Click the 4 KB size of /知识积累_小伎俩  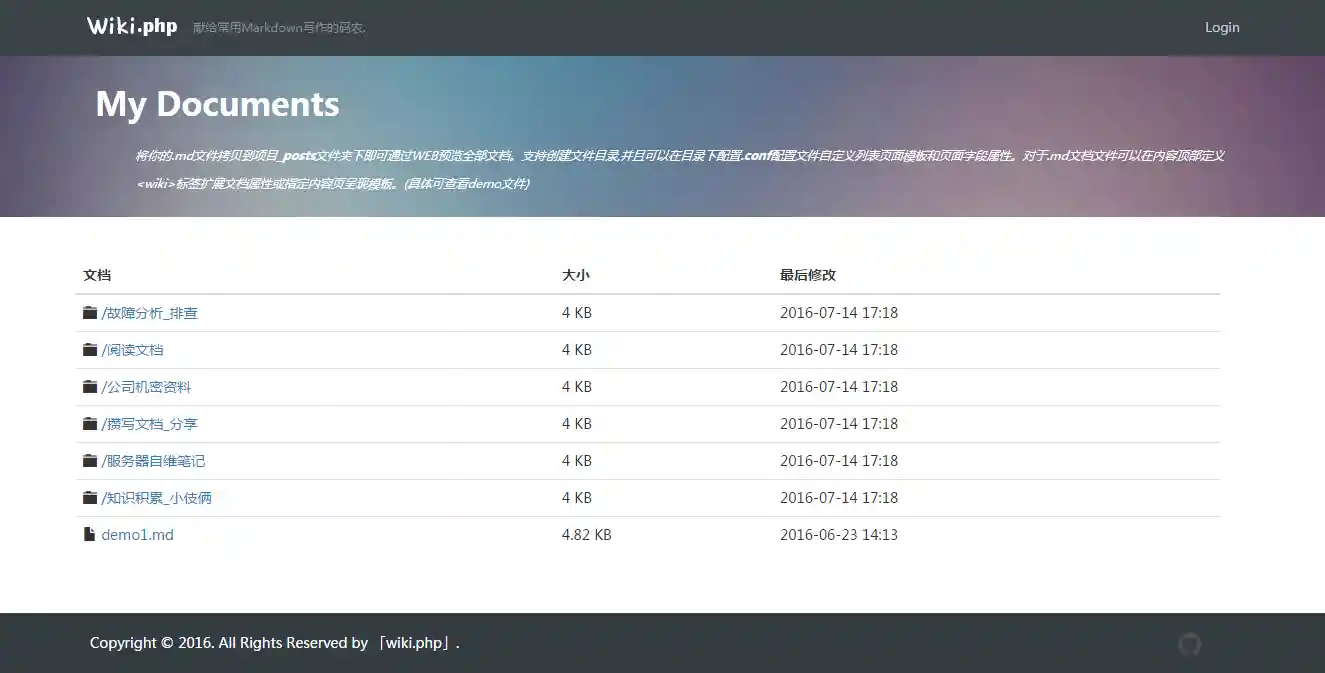577,498
